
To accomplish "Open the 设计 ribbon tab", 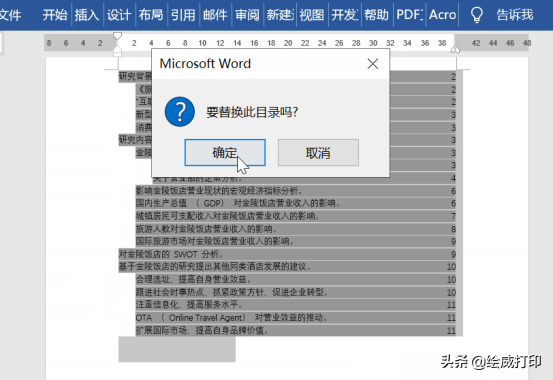I will click(119, 15).
